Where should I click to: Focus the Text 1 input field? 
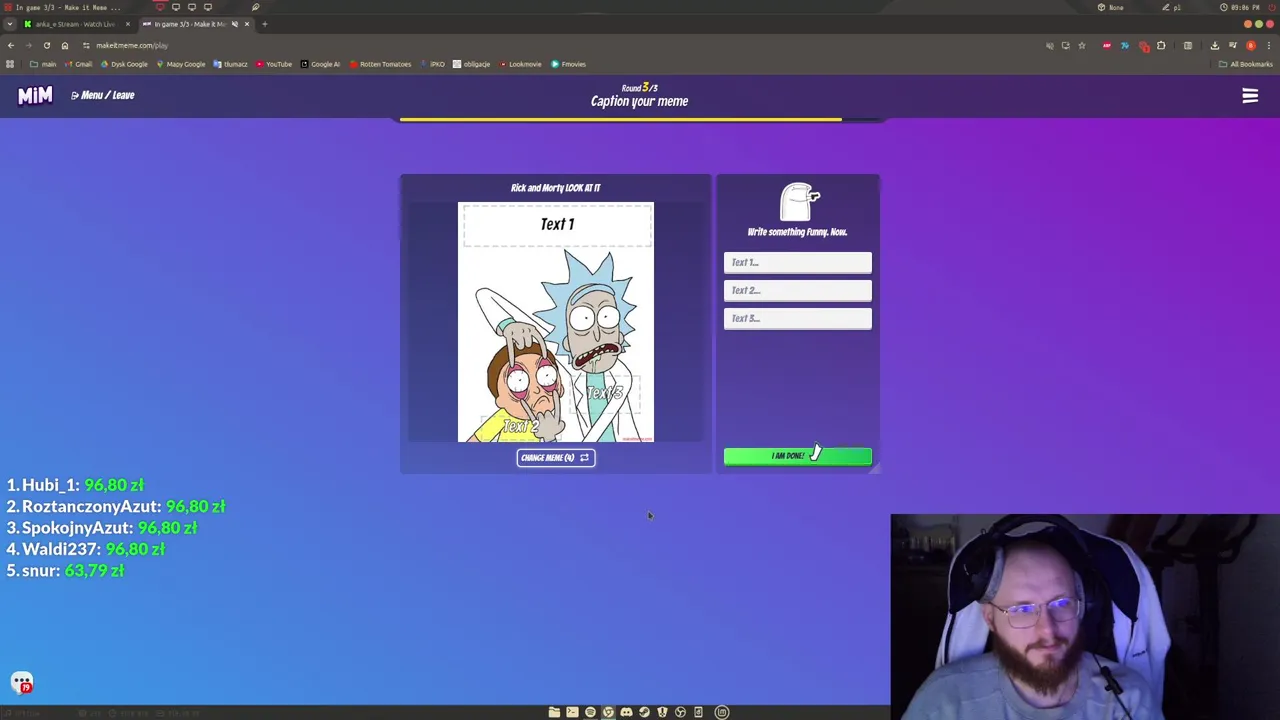point(797,262)
